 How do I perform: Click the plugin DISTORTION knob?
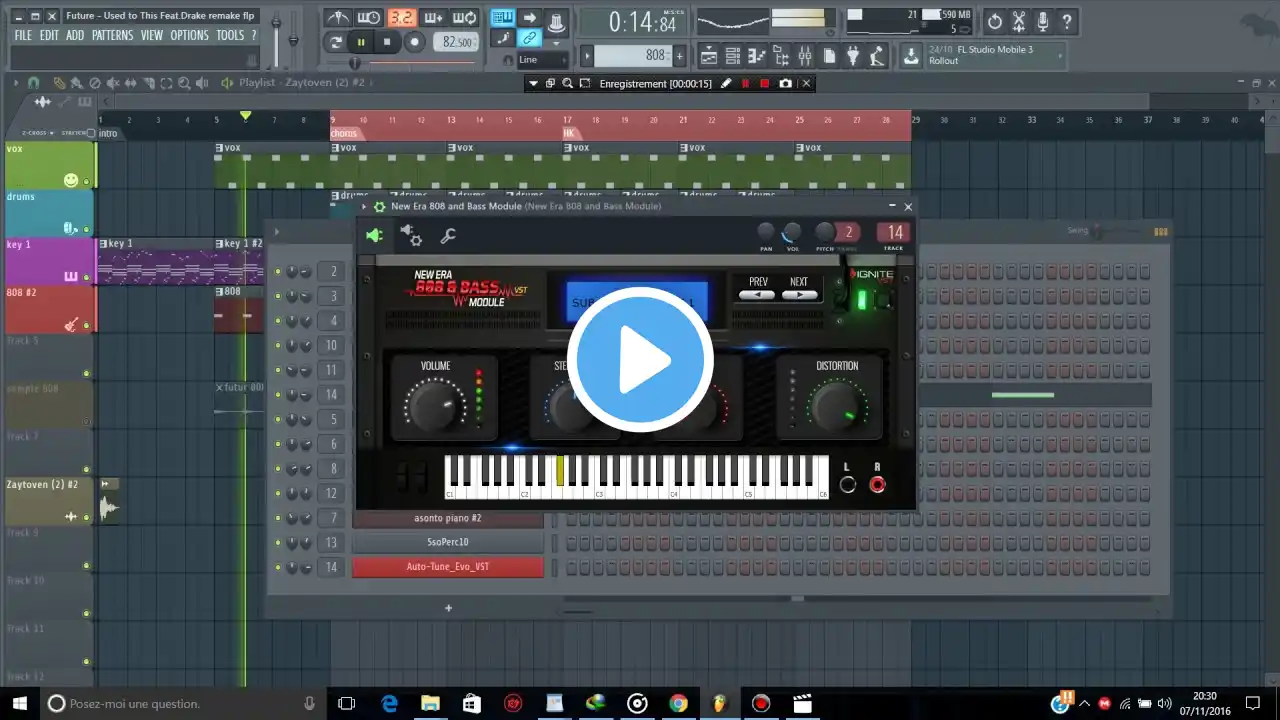tap(836, 405)
